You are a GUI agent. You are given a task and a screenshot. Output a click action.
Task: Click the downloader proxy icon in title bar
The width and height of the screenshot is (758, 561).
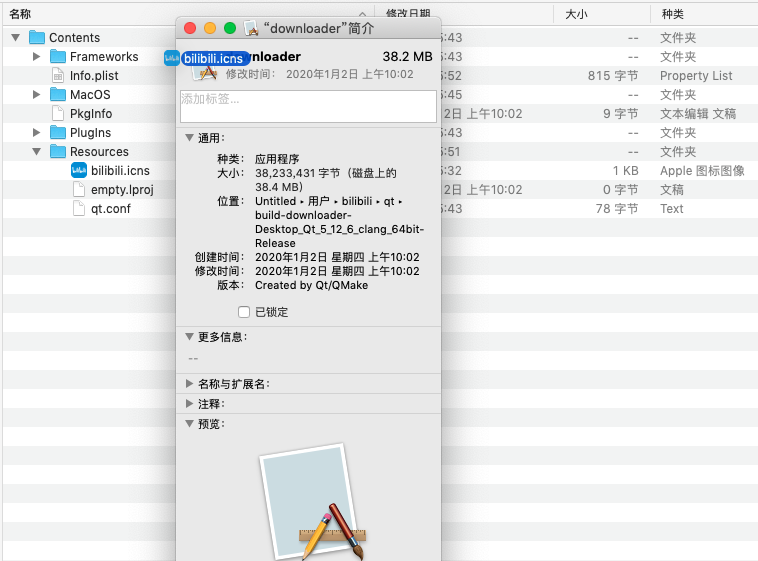pos(251,29)
